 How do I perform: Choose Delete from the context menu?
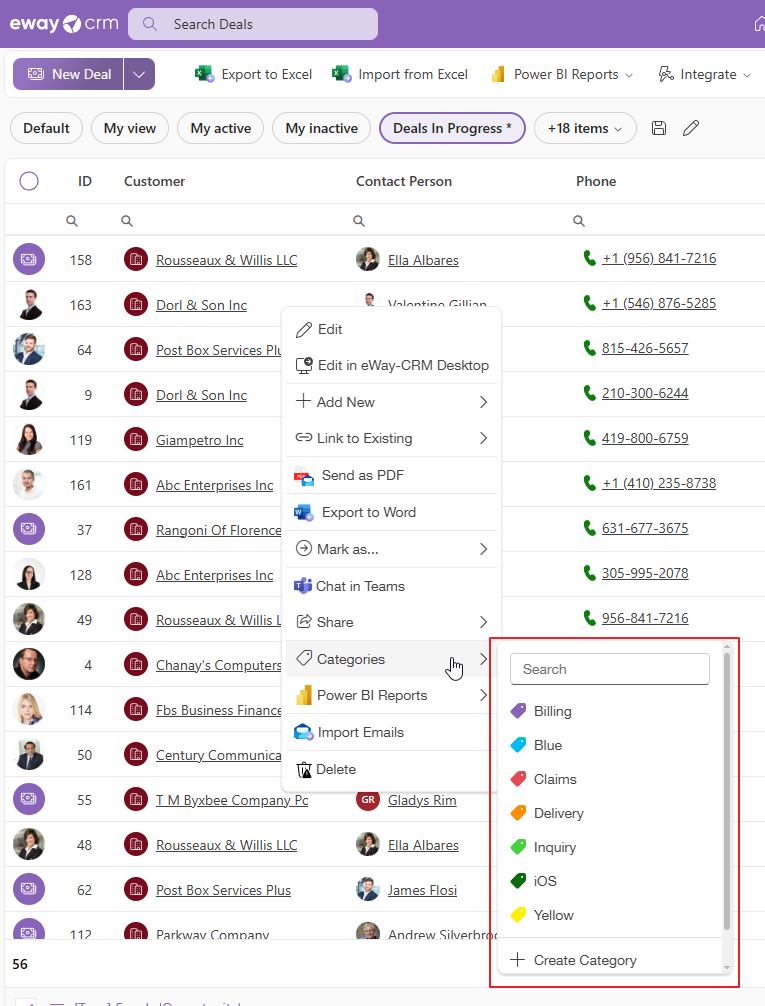391,769
